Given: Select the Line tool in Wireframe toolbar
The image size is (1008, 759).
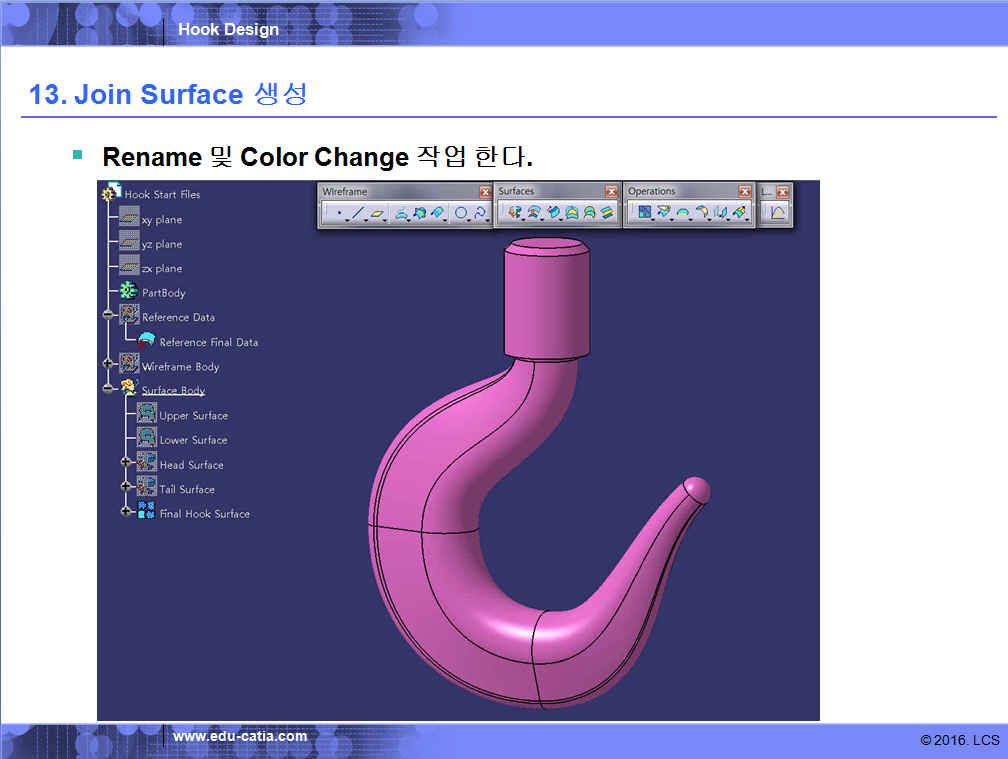Looking at the screenshot, I should [x=358, y=213].
